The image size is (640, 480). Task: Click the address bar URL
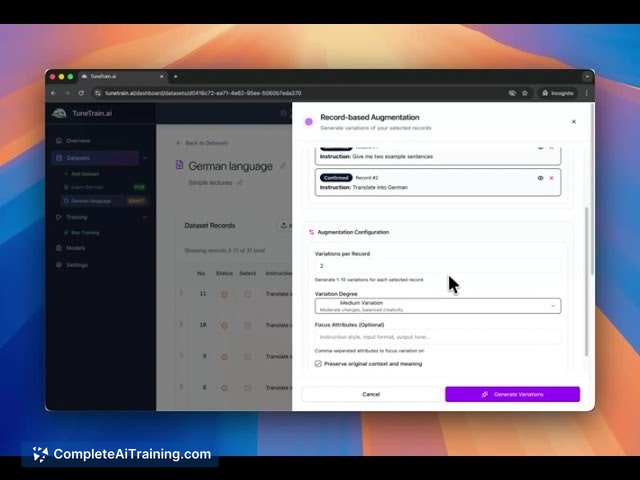pyautogui.click(x=203, y=93)
